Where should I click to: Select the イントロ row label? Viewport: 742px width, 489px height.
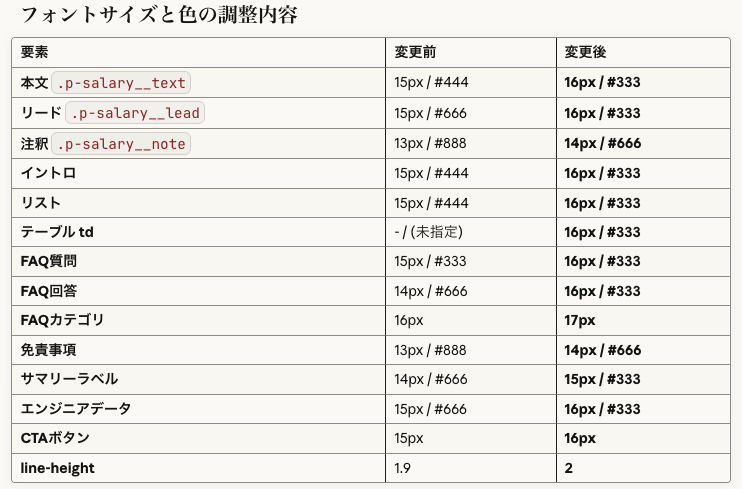coord(48,173)
